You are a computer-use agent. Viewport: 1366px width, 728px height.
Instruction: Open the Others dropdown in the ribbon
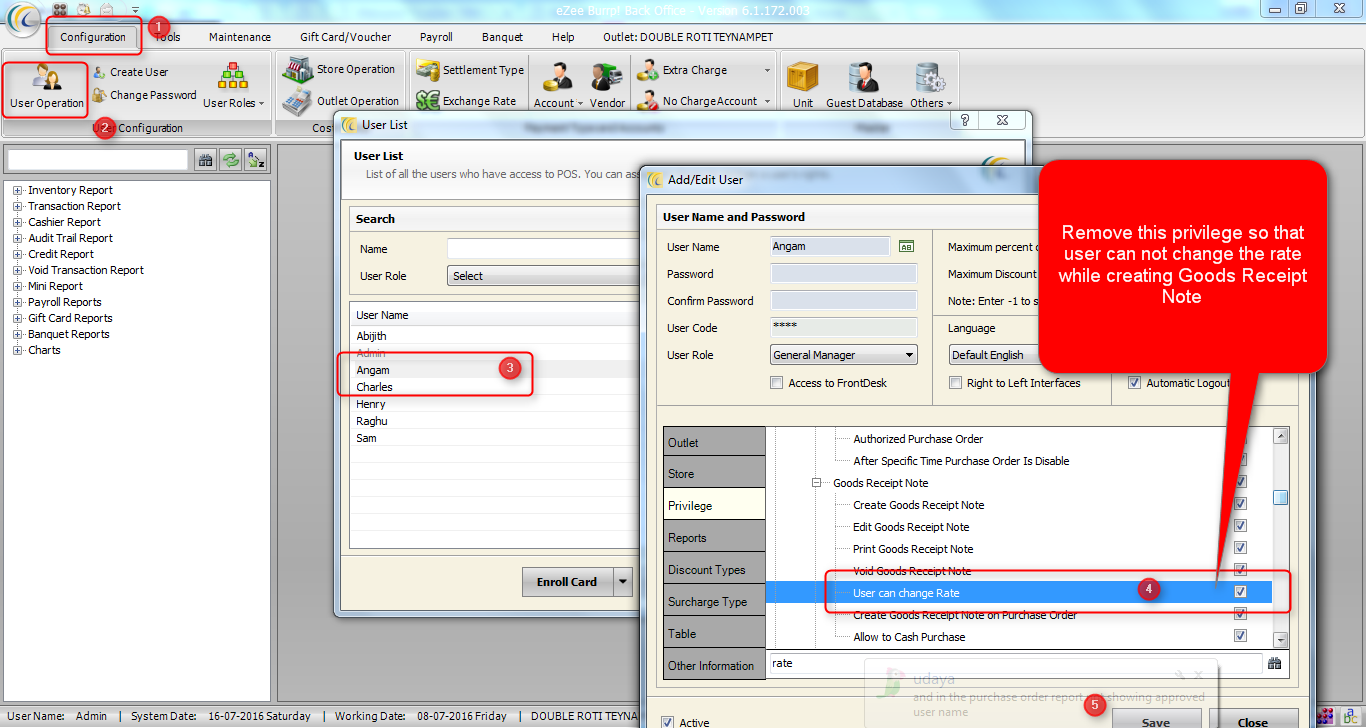930,87
